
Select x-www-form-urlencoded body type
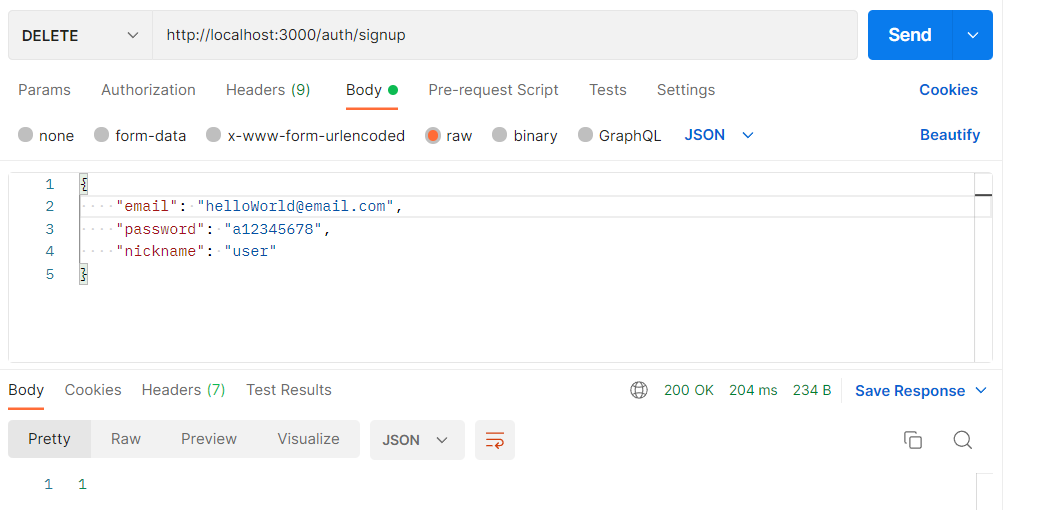click(x=305, y=136)
